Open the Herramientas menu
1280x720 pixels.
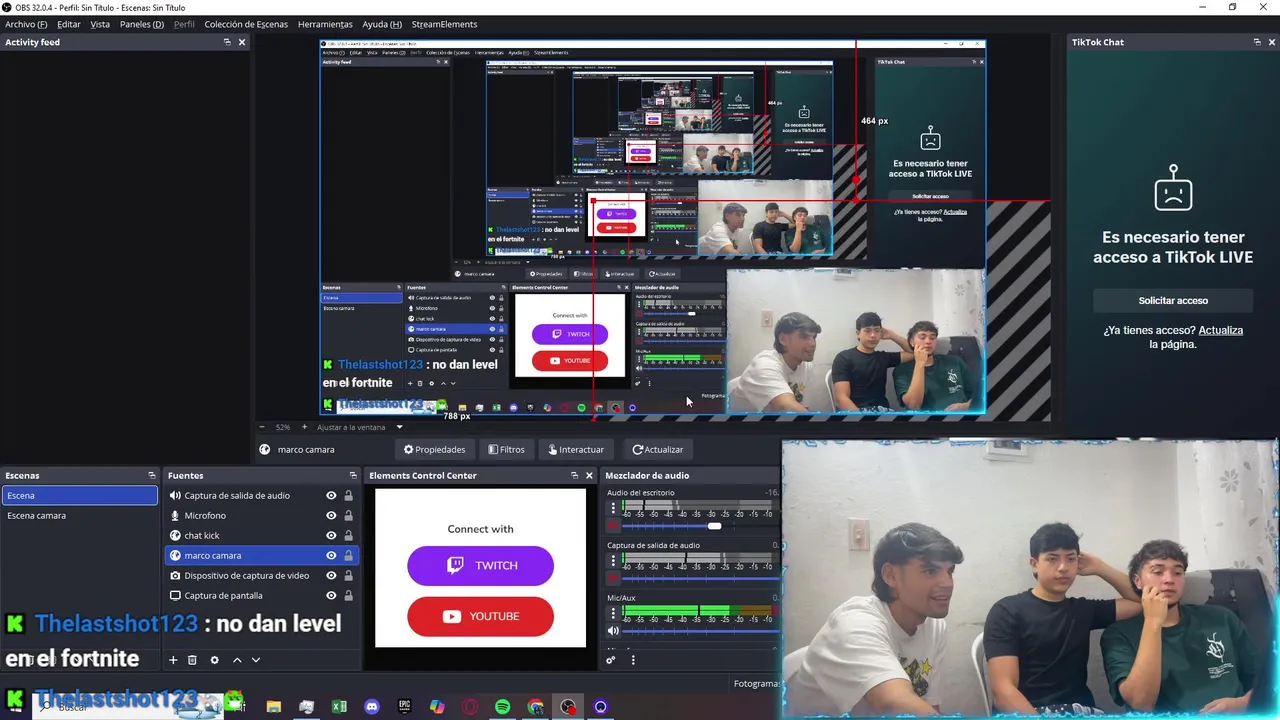pyautogui.click(x=325, y=24)
